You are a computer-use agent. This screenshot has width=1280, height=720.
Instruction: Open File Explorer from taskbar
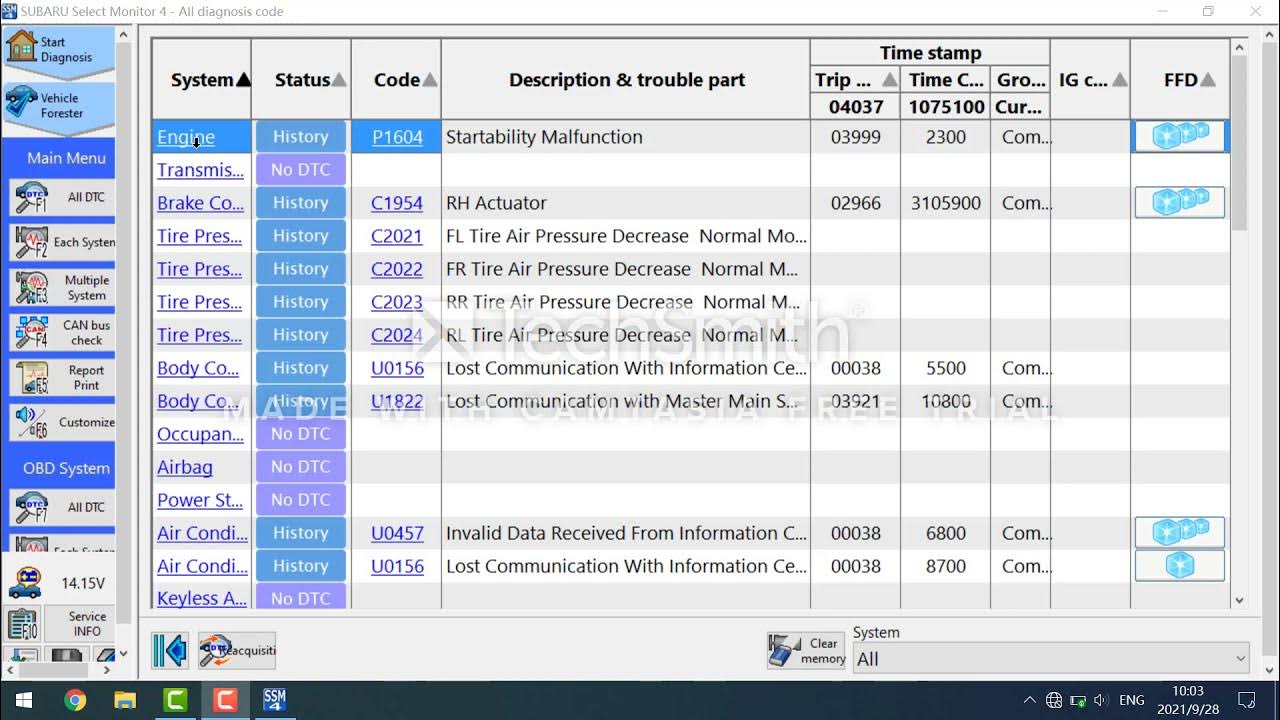pos(125,700)
